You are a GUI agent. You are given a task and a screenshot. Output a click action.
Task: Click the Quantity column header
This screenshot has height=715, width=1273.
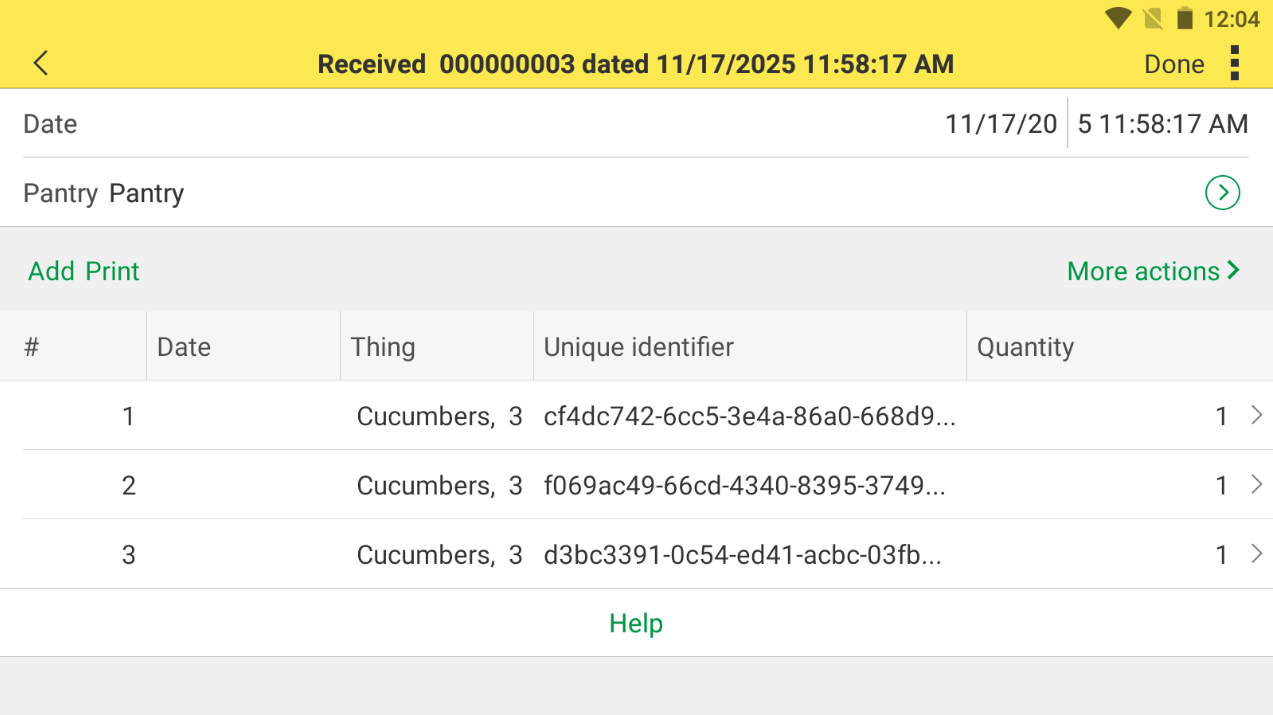[1026, 346]
